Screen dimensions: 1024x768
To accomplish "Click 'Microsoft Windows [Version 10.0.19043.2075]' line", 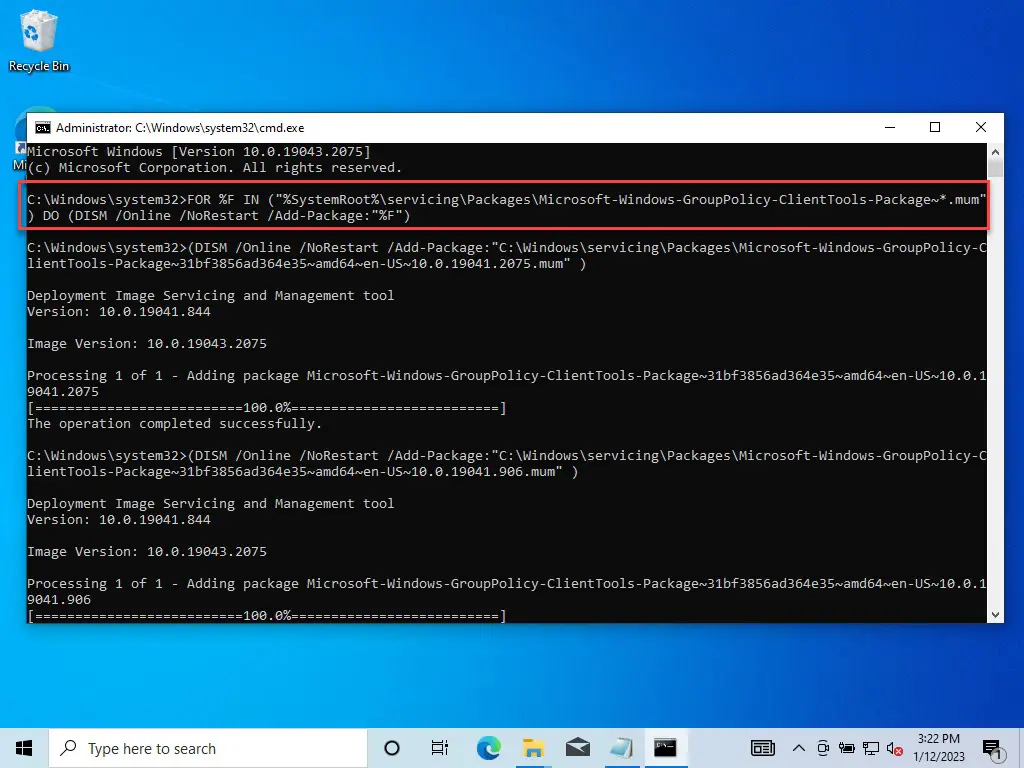I will pyautogui.click(x=199, y=152).
